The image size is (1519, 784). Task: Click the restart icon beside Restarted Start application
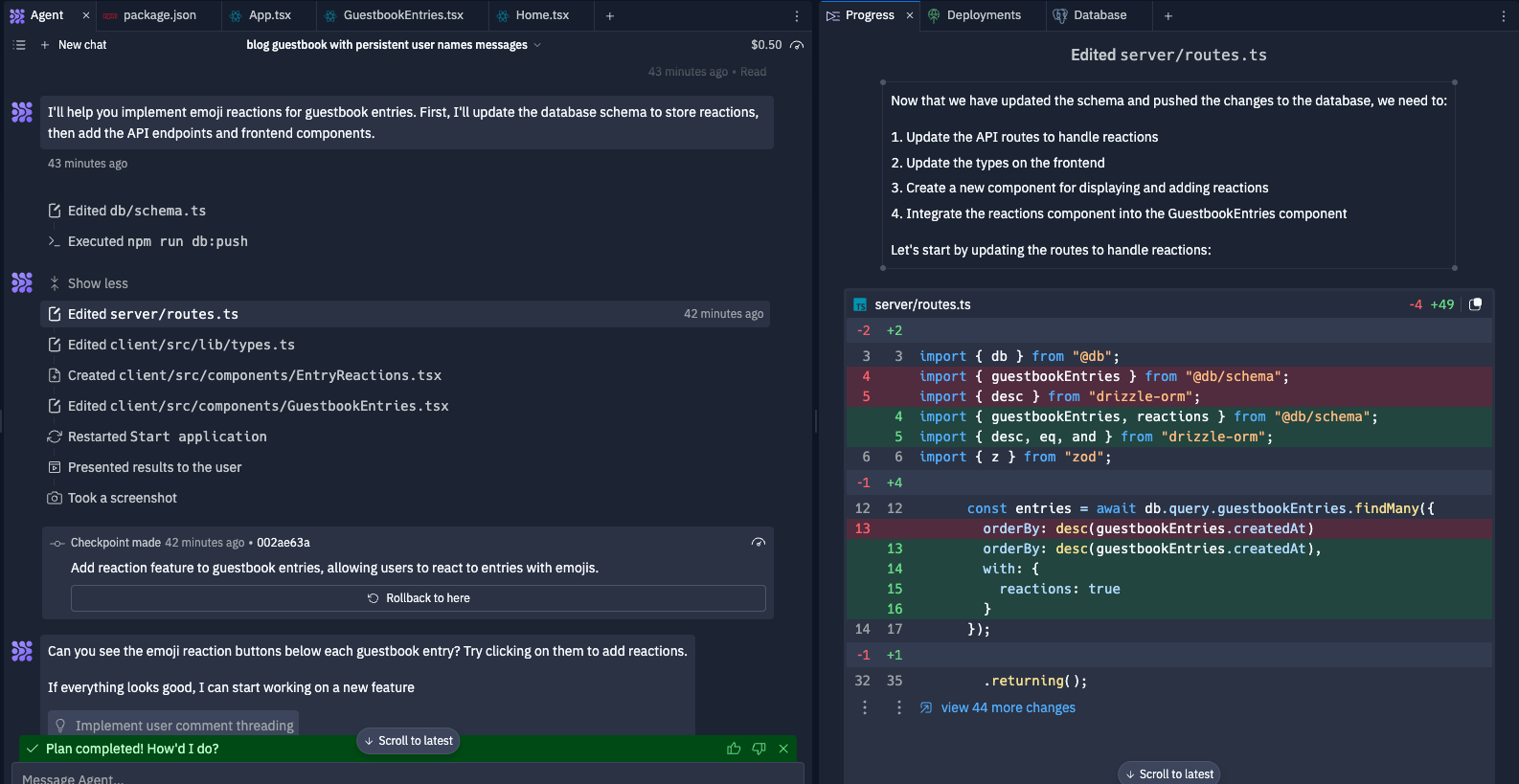point(55,437)
